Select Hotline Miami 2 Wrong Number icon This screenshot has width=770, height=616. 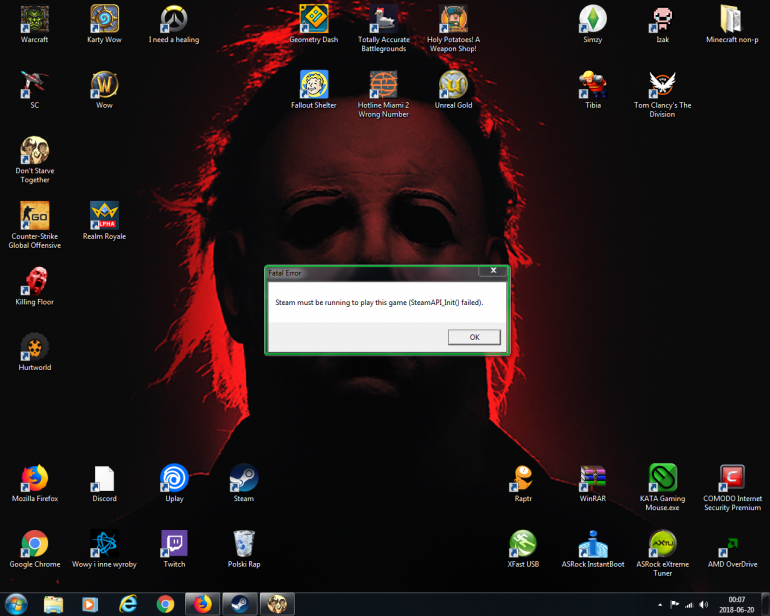[x=384, y=94]
